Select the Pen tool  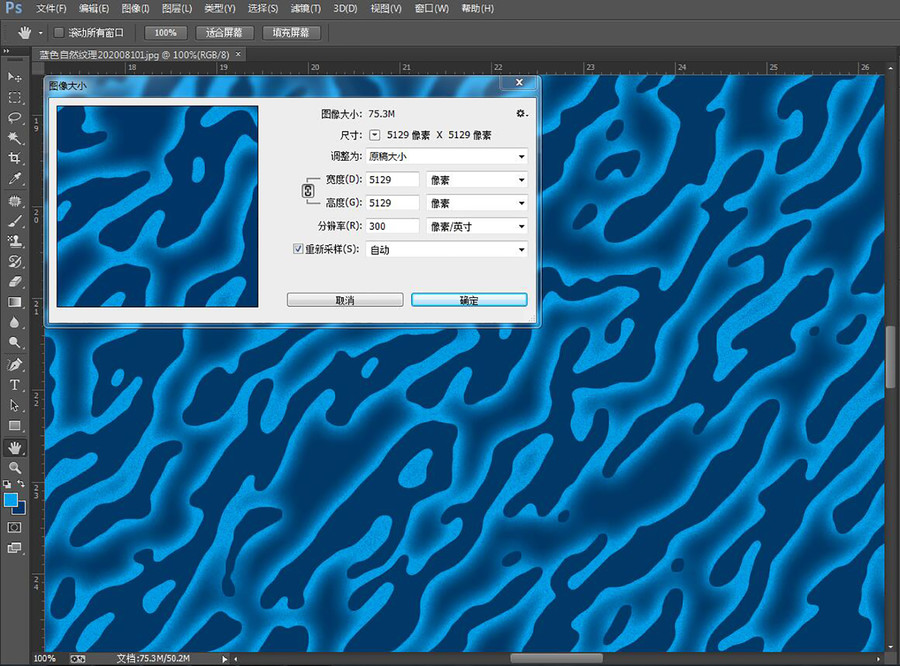14,365
